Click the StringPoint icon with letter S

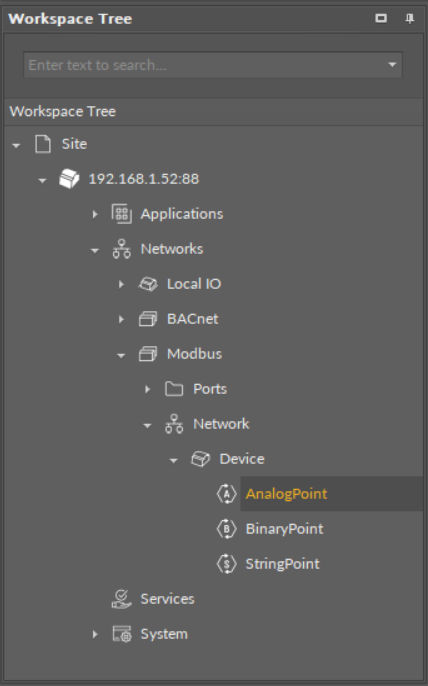tap(226, 564)
